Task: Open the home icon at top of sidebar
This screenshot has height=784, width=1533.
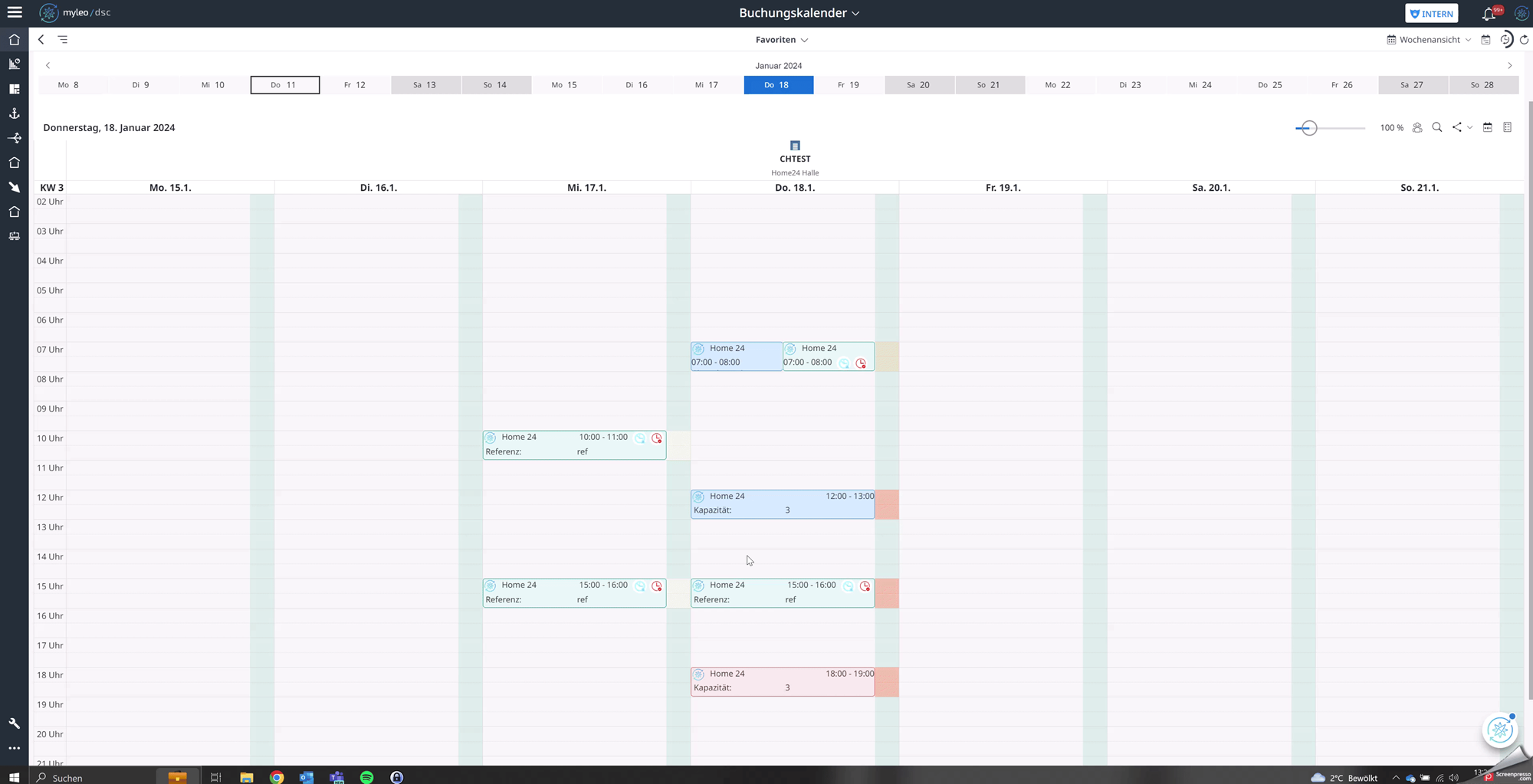Action: click(15, 40)
